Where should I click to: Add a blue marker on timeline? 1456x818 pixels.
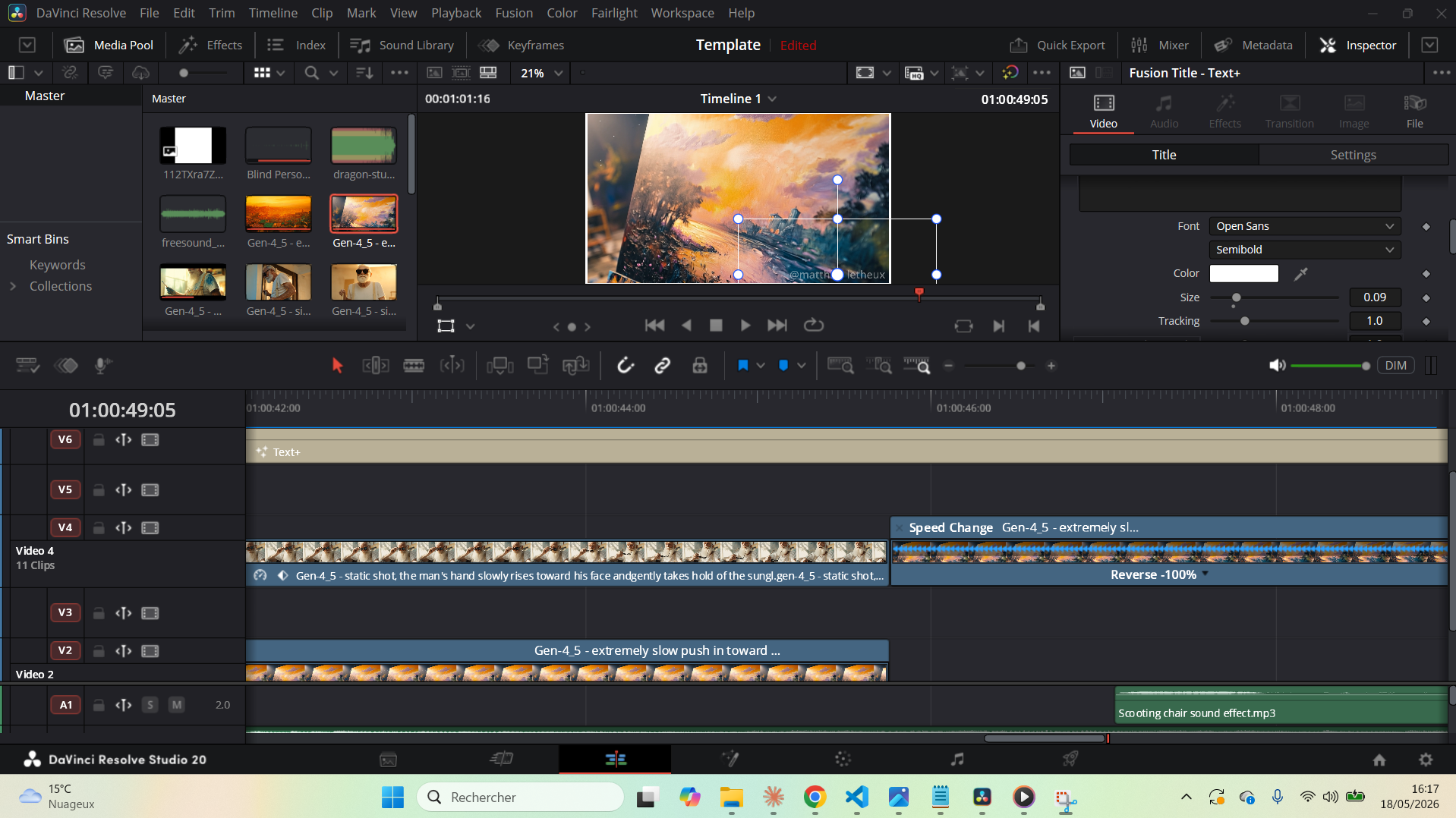pyautogui.click(x=783, y=366)
